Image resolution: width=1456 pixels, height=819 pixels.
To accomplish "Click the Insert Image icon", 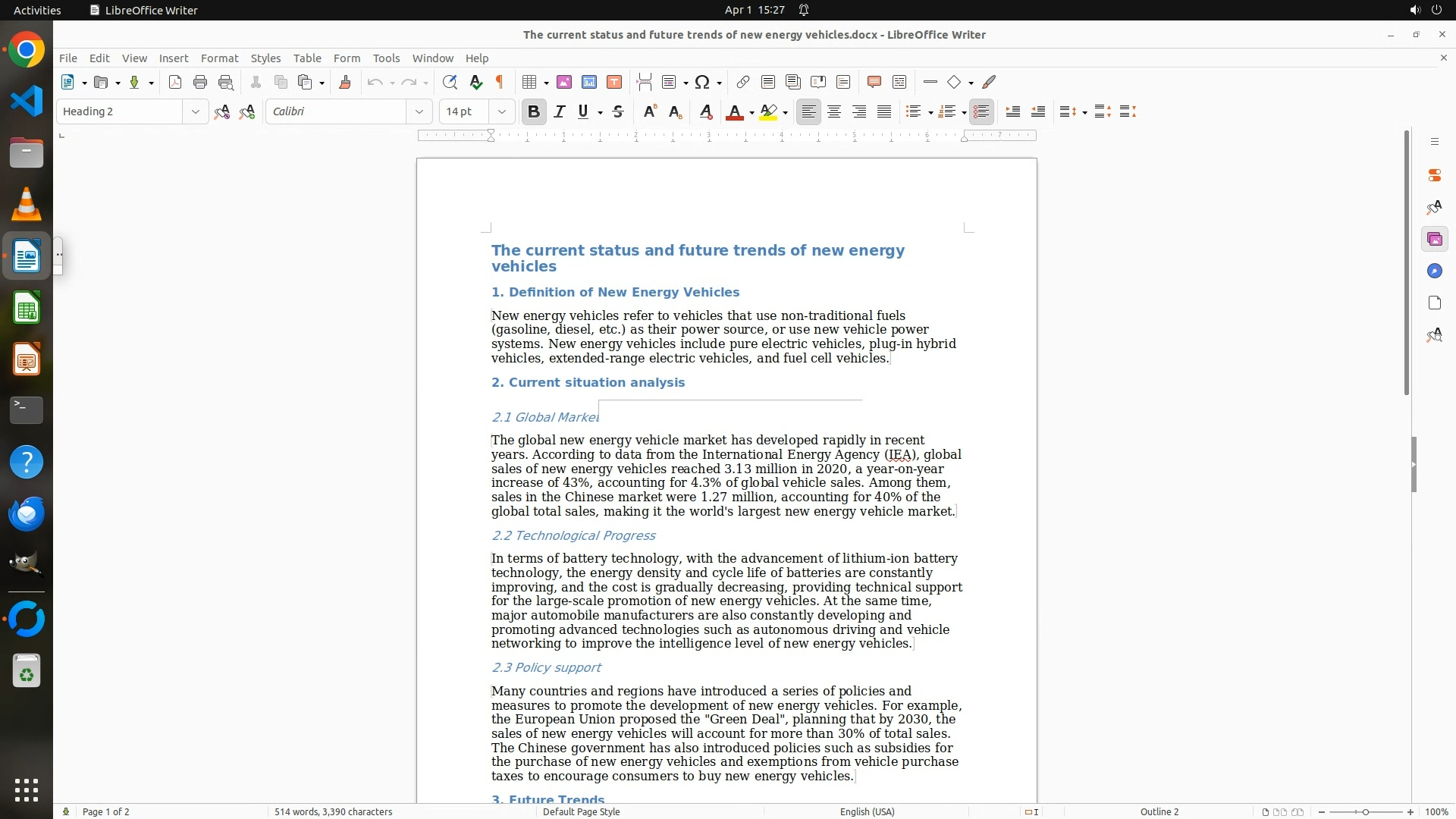I will [564, 83].
